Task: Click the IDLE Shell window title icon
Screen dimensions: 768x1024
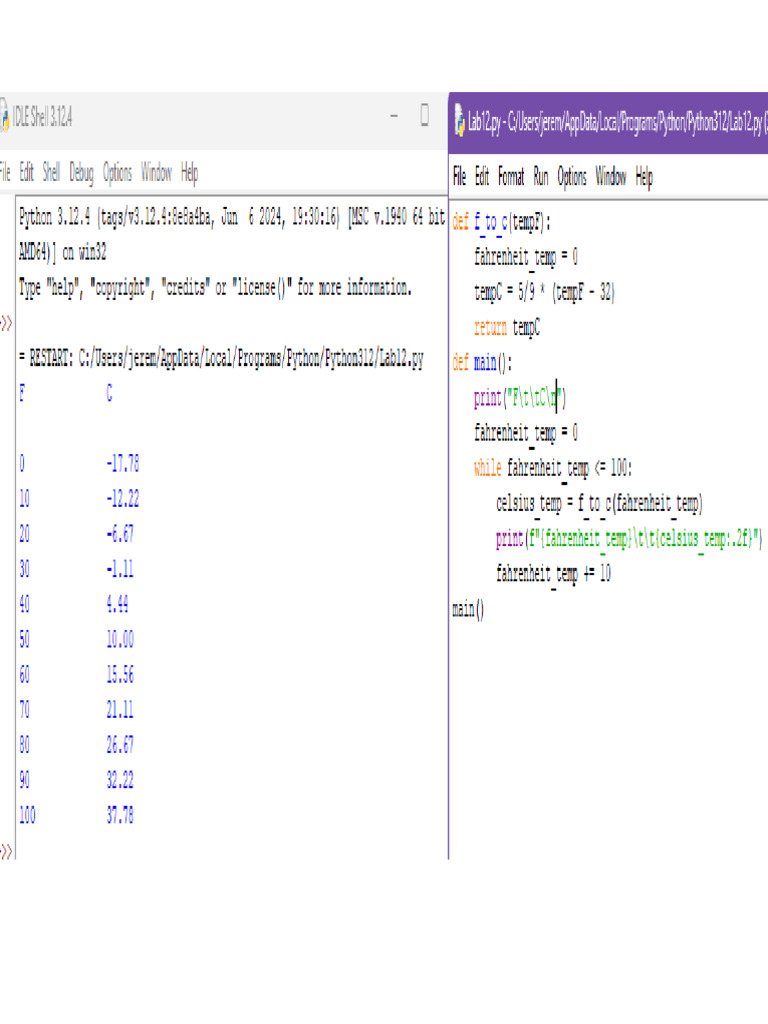Action: click(4, 117)
